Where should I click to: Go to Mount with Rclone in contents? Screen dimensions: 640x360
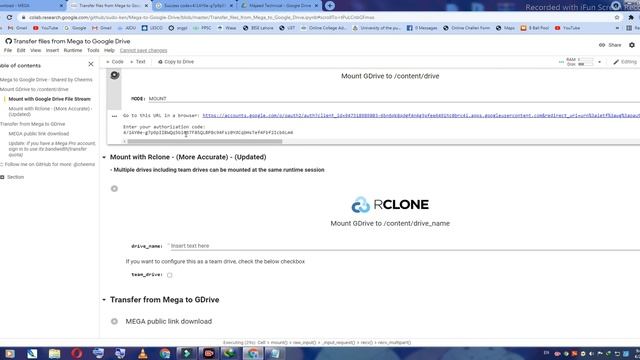pyautogui.click(x=50, y=111)
